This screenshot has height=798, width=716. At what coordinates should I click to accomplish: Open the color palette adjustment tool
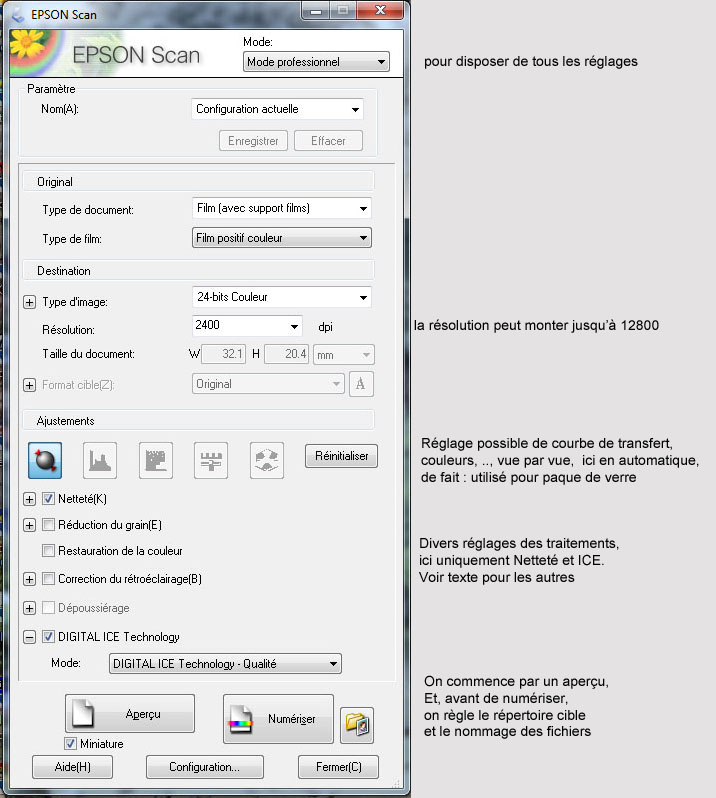click(266, 459)
